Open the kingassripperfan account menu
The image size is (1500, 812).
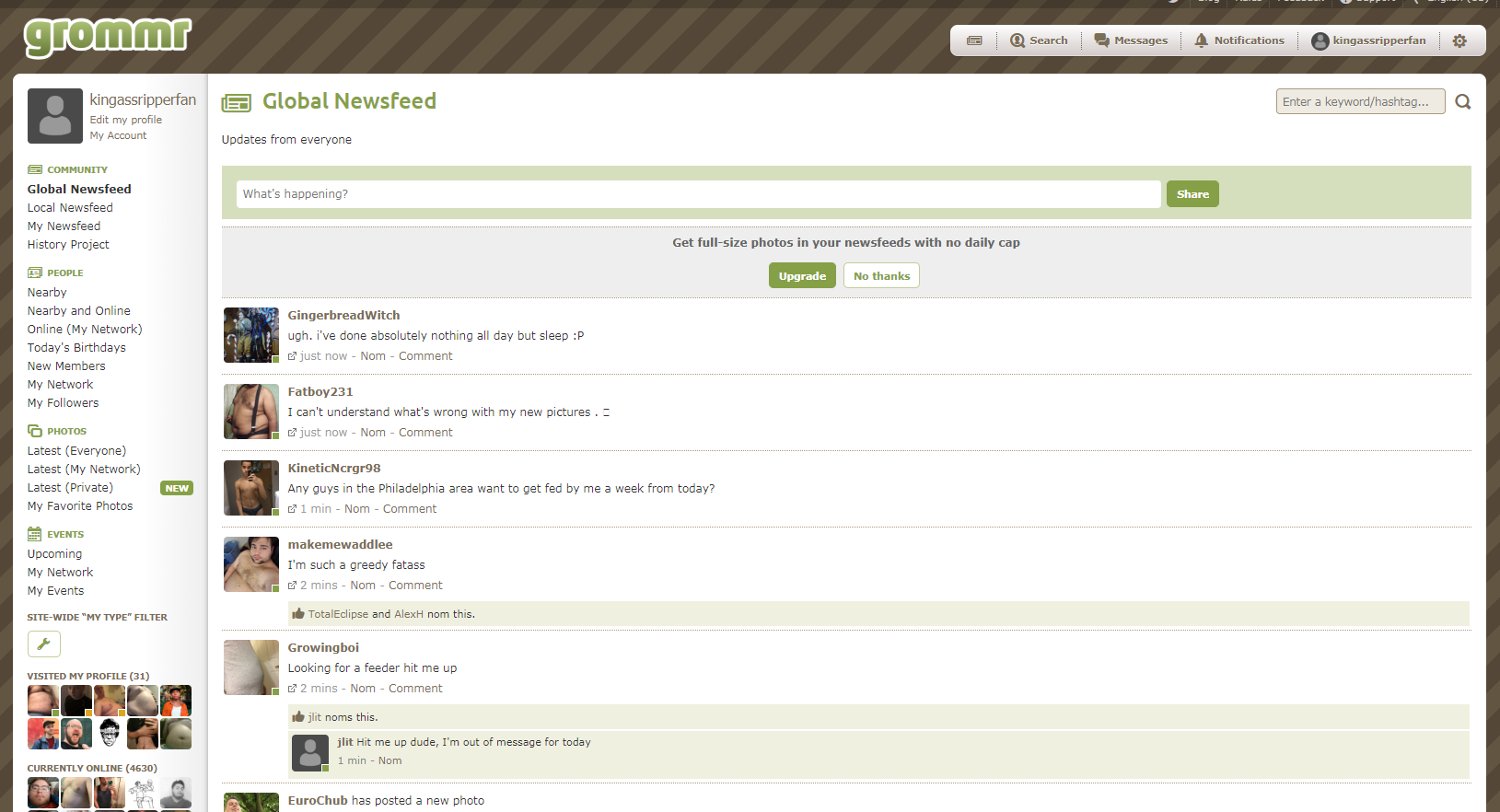[1368, 41]
